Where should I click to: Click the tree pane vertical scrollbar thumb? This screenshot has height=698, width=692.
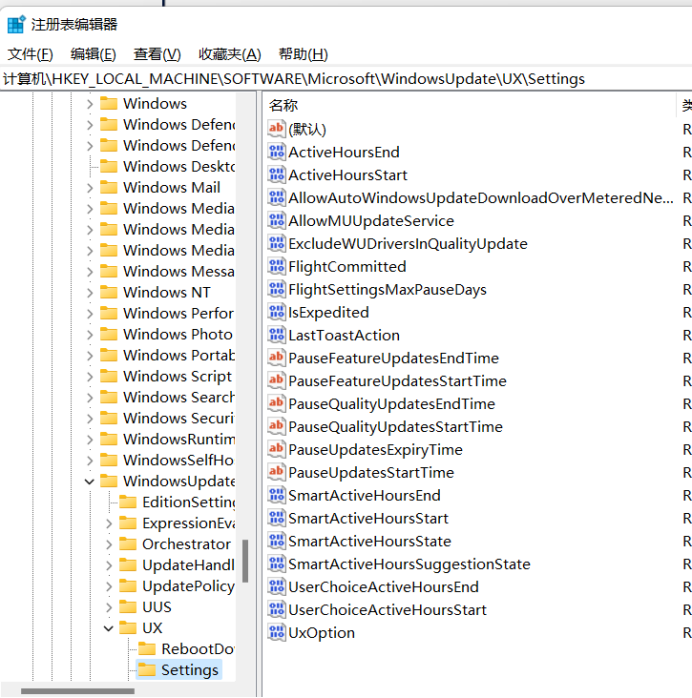pyautogui.click(x=245, y=561)
